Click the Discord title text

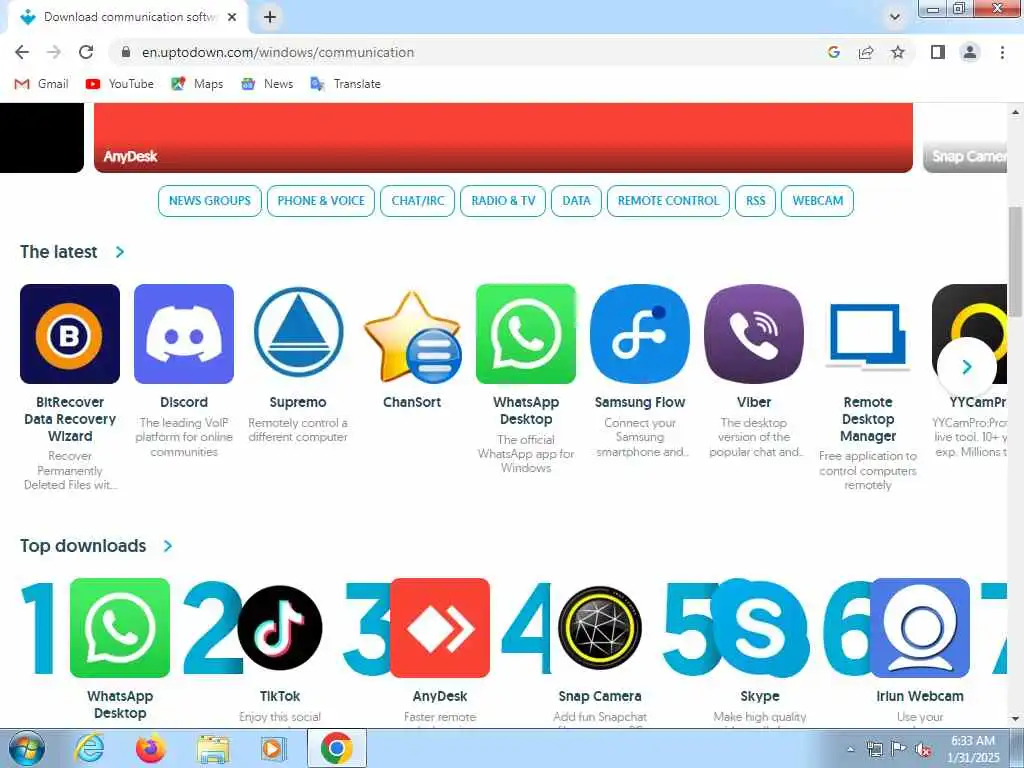184,402
